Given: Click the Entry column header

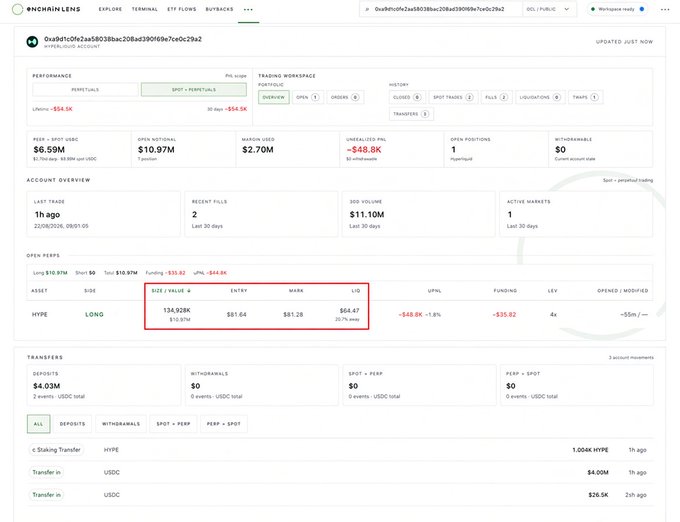Looking at the screenshot, I should tap(239, 290).
